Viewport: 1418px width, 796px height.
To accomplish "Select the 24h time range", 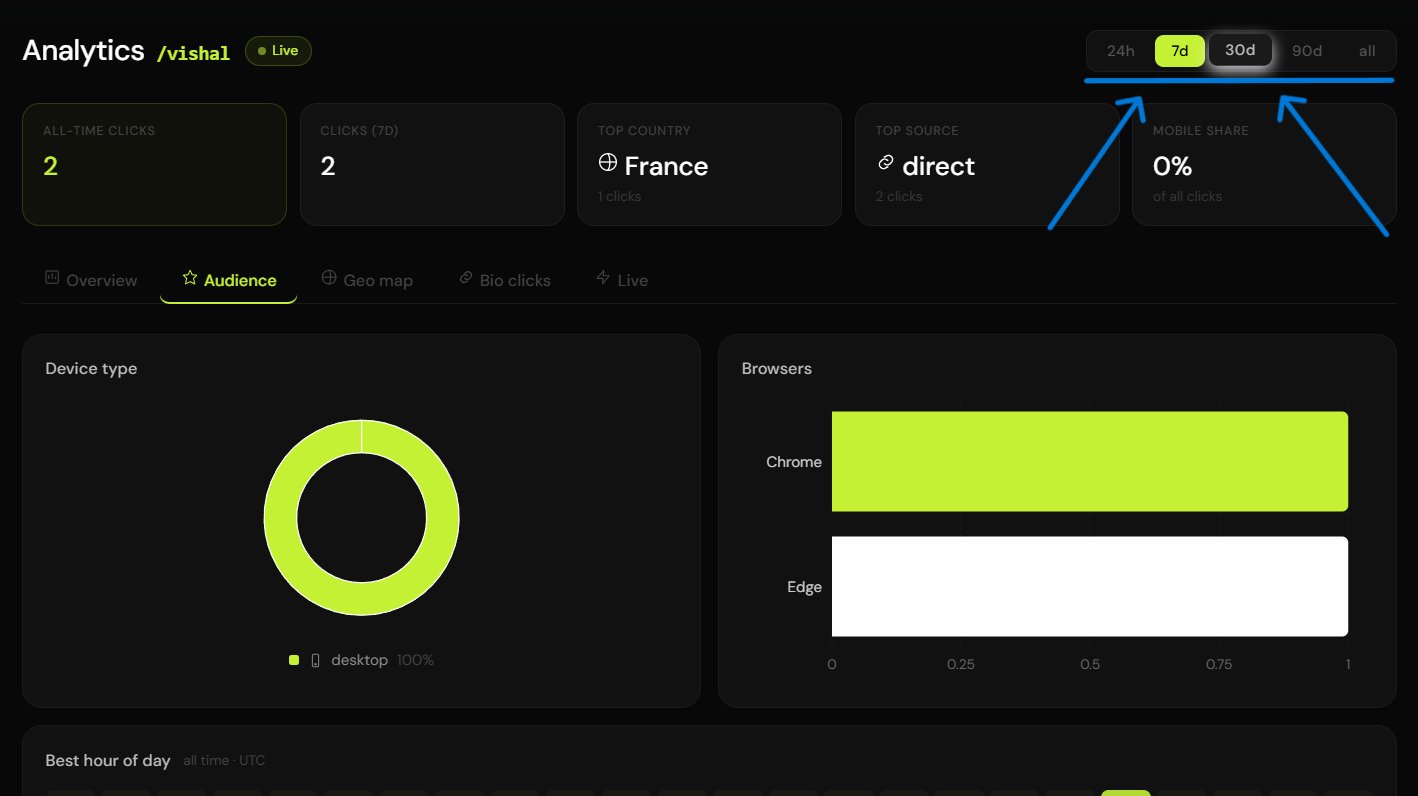I will pyautogui.click(x=1120, y=51).
